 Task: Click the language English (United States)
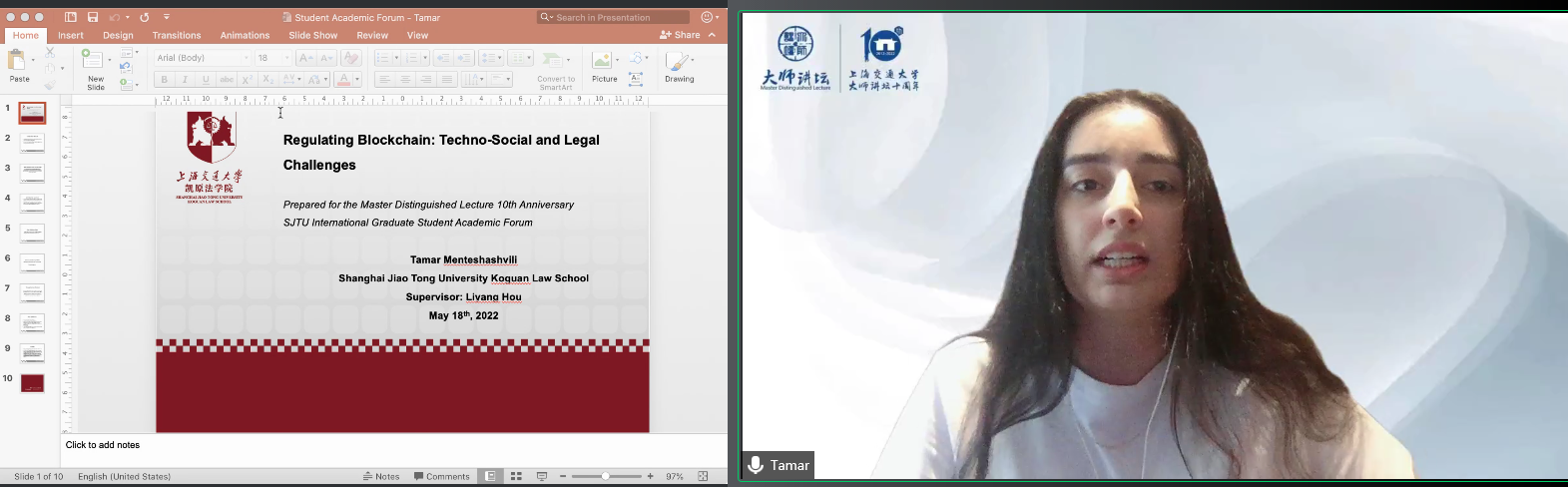point(125,477)
